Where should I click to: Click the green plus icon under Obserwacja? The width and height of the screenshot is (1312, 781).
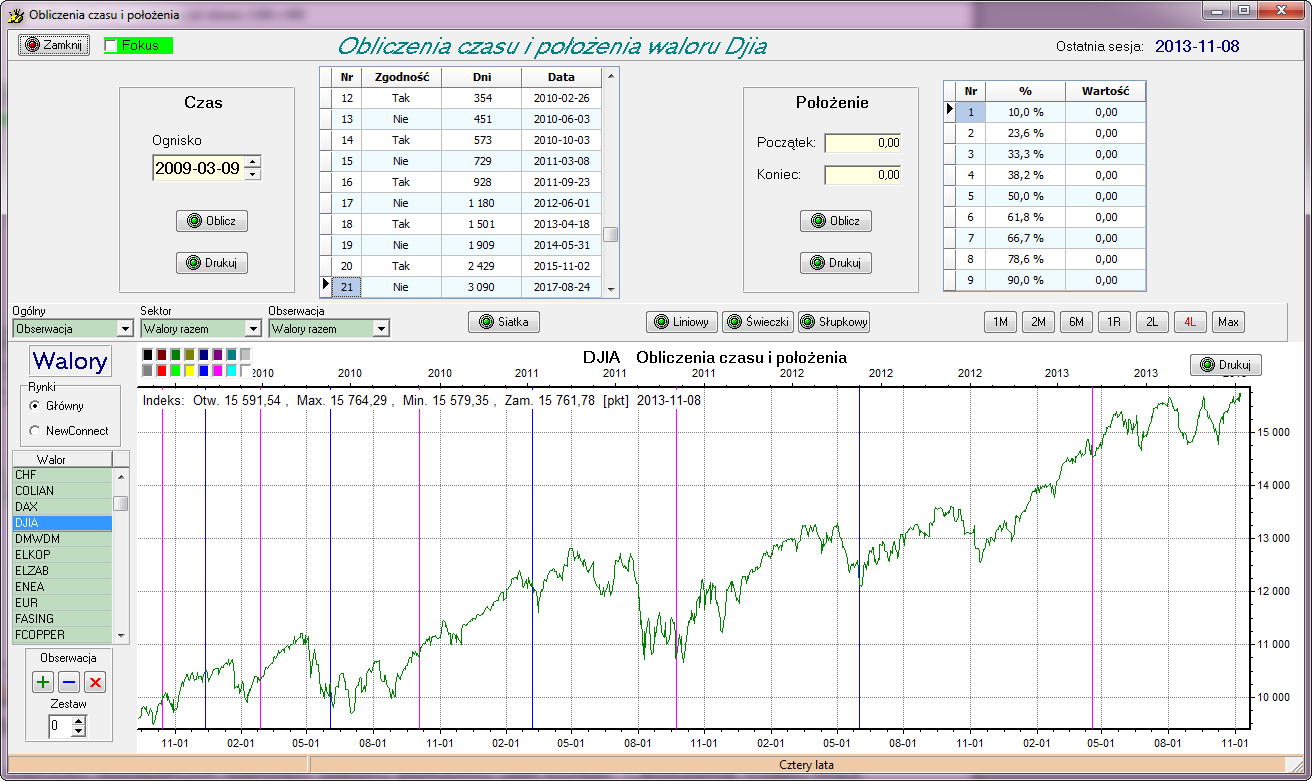(43, 683)
